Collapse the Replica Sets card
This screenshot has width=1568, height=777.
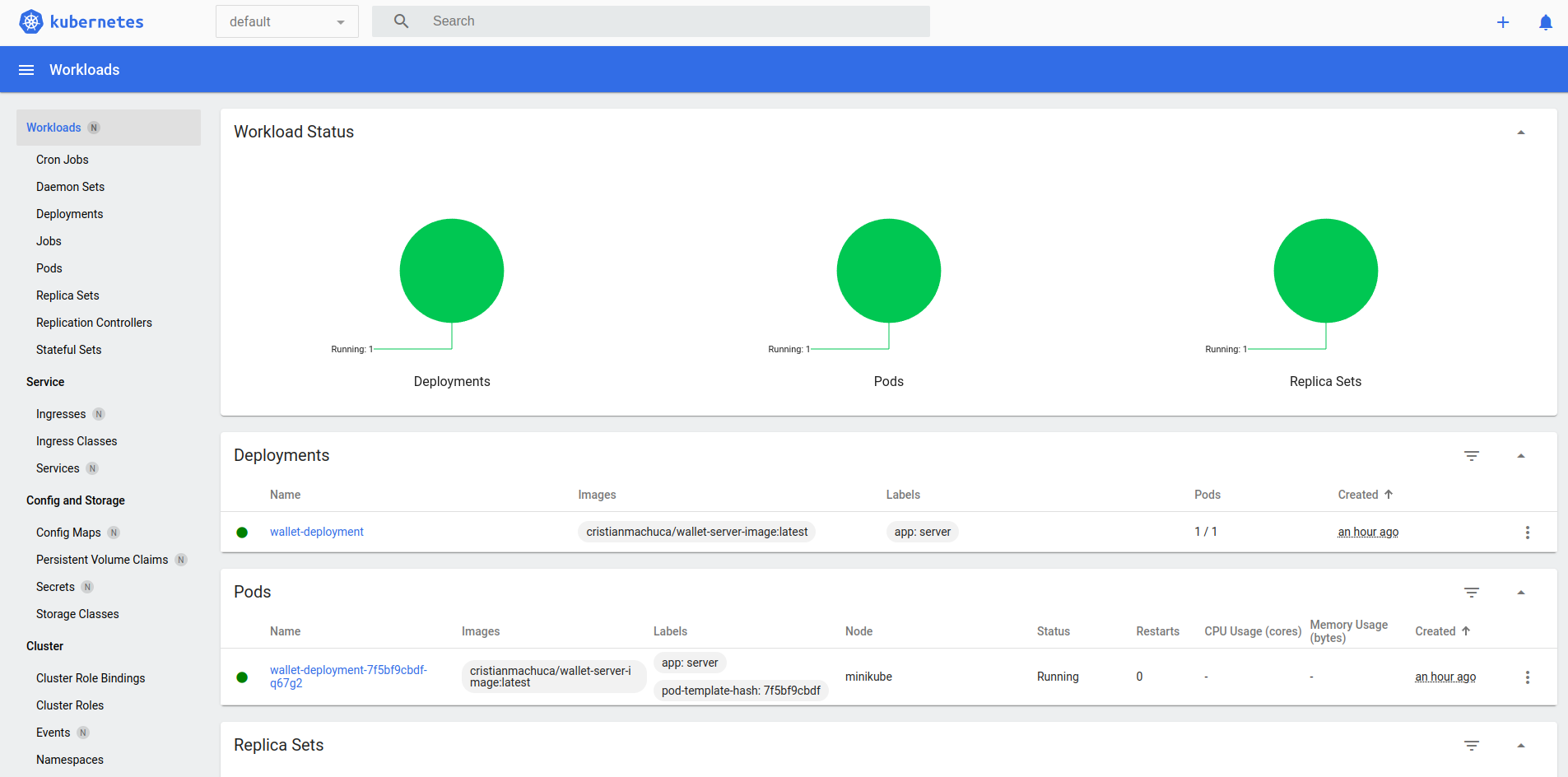pyautogui.click(x=1521, y=746)
